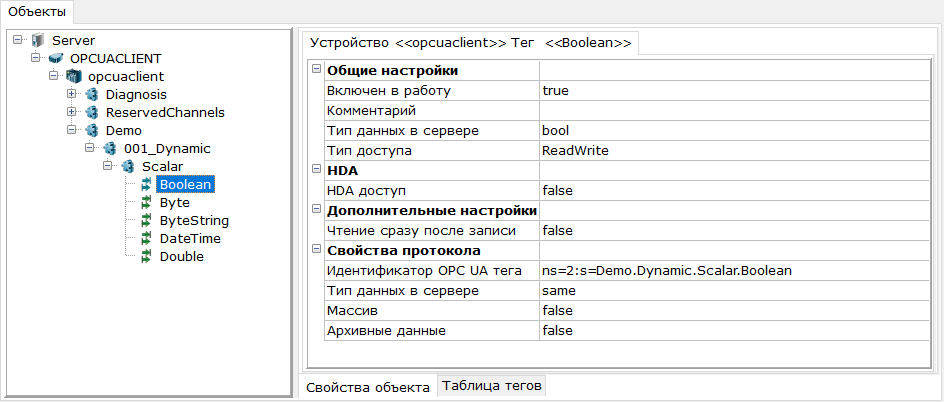Collapse the Scalar group

click(108, 166)
